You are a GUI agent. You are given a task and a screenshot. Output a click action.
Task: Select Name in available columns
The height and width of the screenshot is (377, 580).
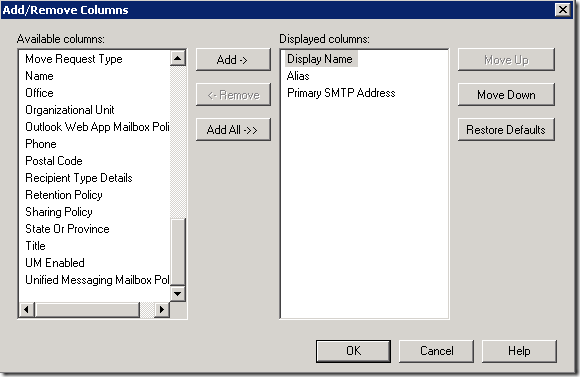[x=39, y=76]
